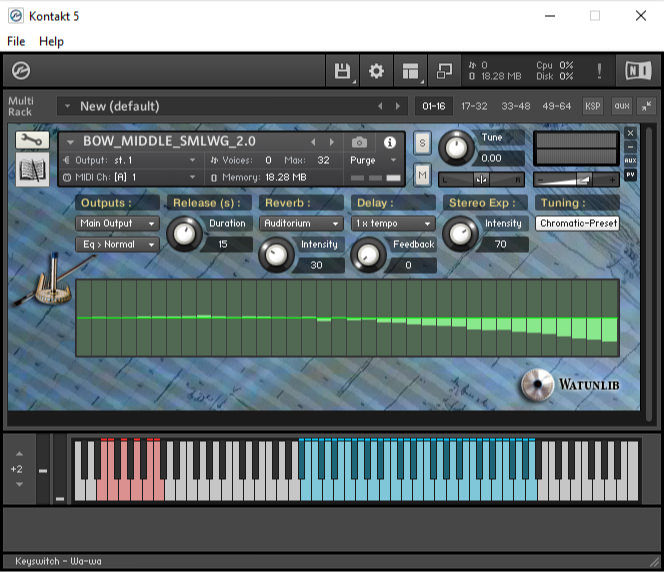Image resolution: width=664 pixels, height=572 pixels.
Task: Click the Max voices value 32
Action: point(323,160)
